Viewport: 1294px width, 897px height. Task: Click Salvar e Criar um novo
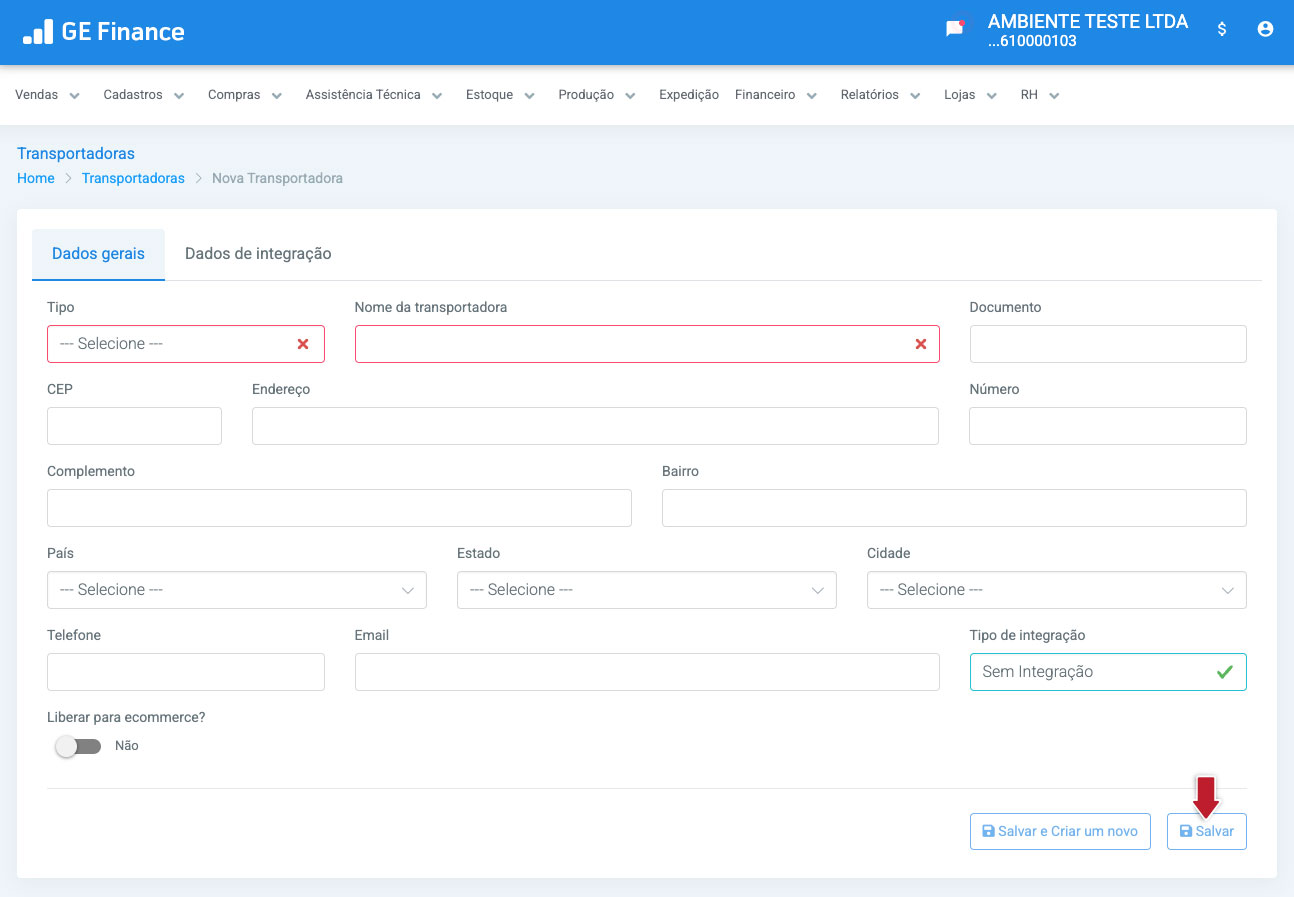coord(1060,831)
